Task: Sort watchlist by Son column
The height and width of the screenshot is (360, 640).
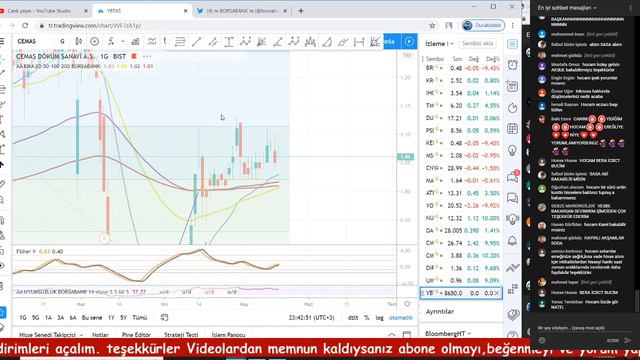Action: (x=457, y=59)
